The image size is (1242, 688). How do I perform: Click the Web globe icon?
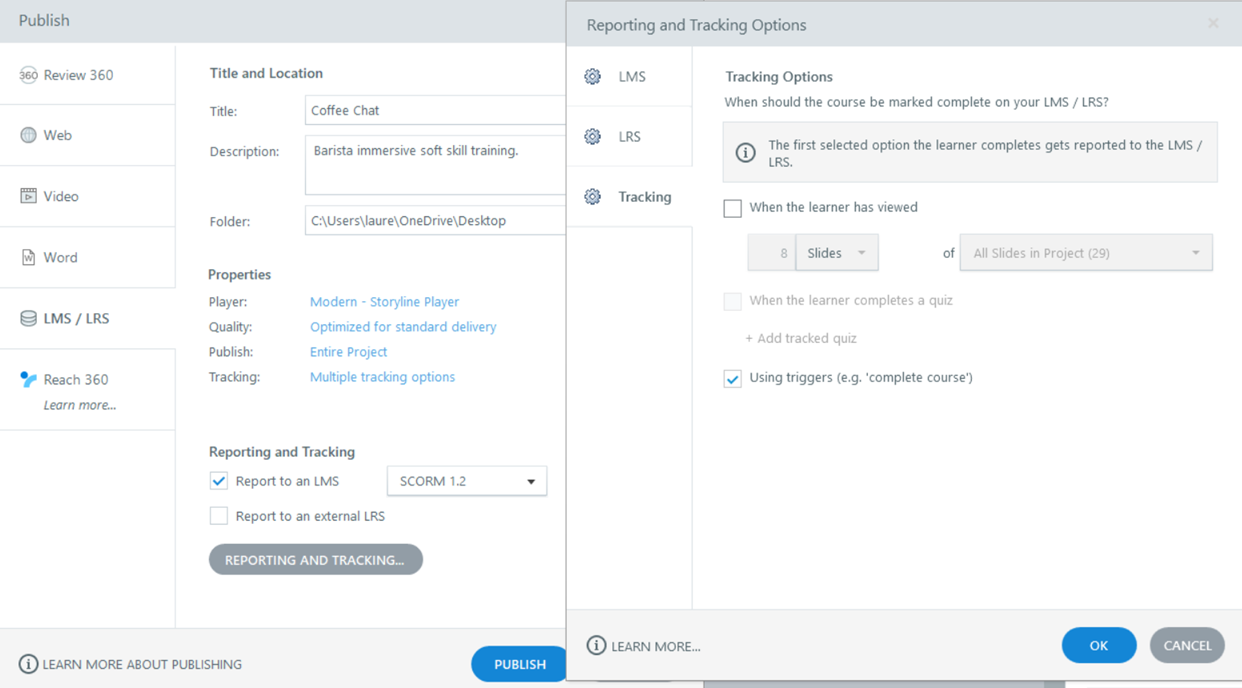(28, 135)
